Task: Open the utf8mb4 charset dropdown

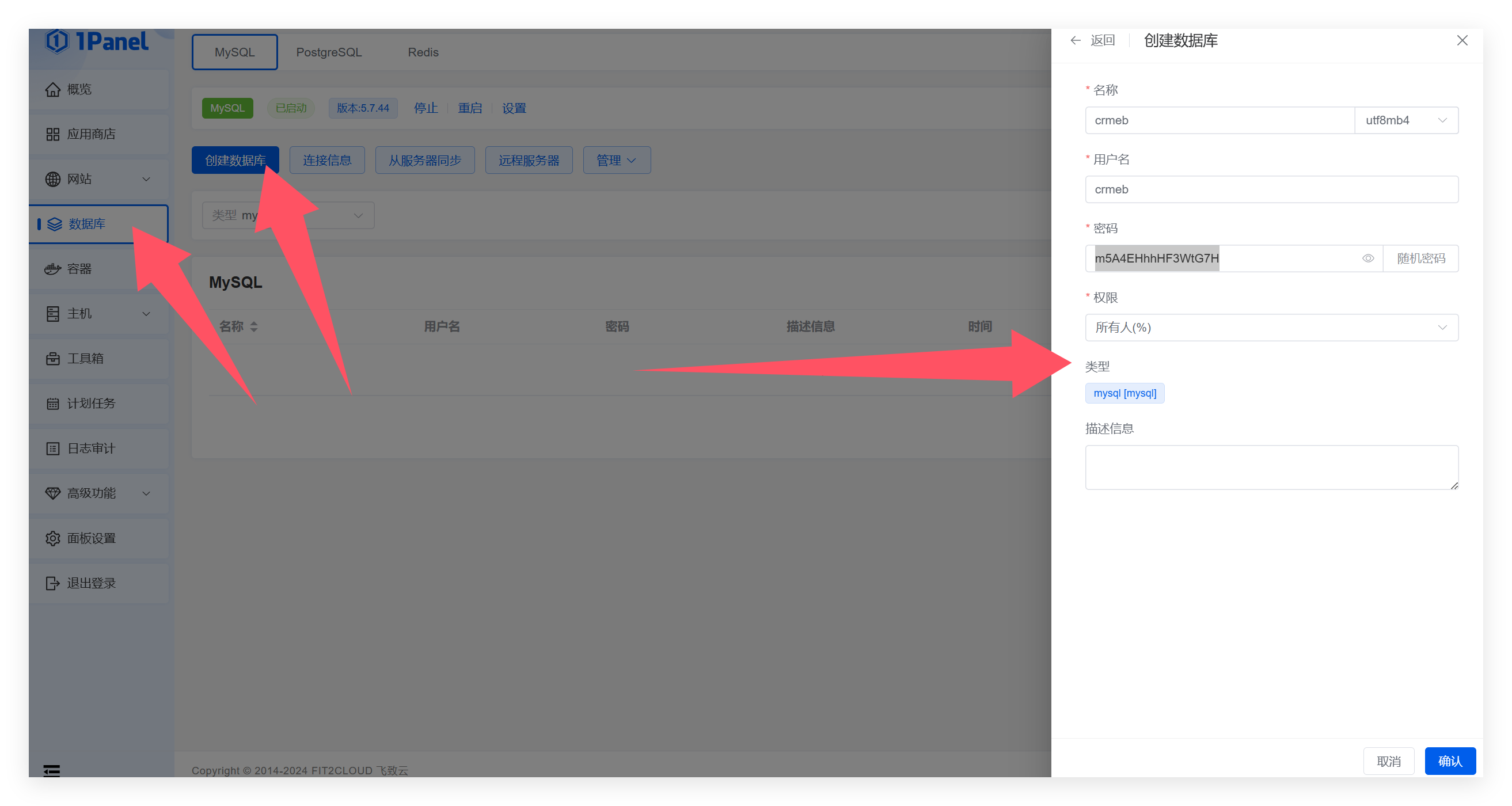Action: tap(1405, 120)
